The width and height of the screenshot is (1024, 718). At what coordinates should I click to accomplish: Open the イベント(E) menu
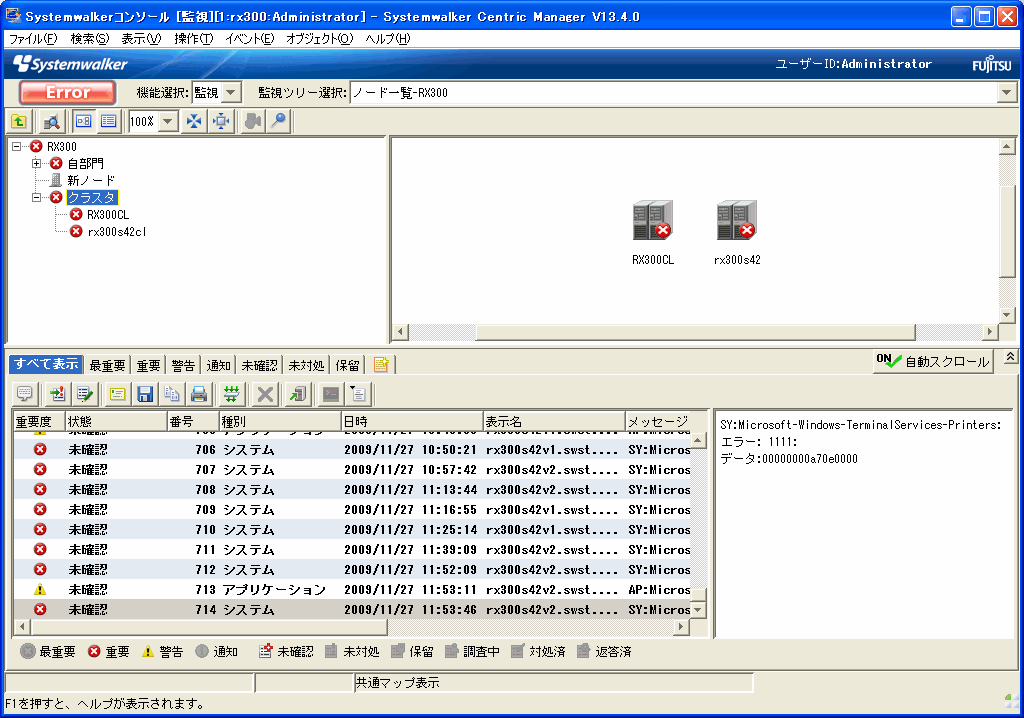point(249,39)
